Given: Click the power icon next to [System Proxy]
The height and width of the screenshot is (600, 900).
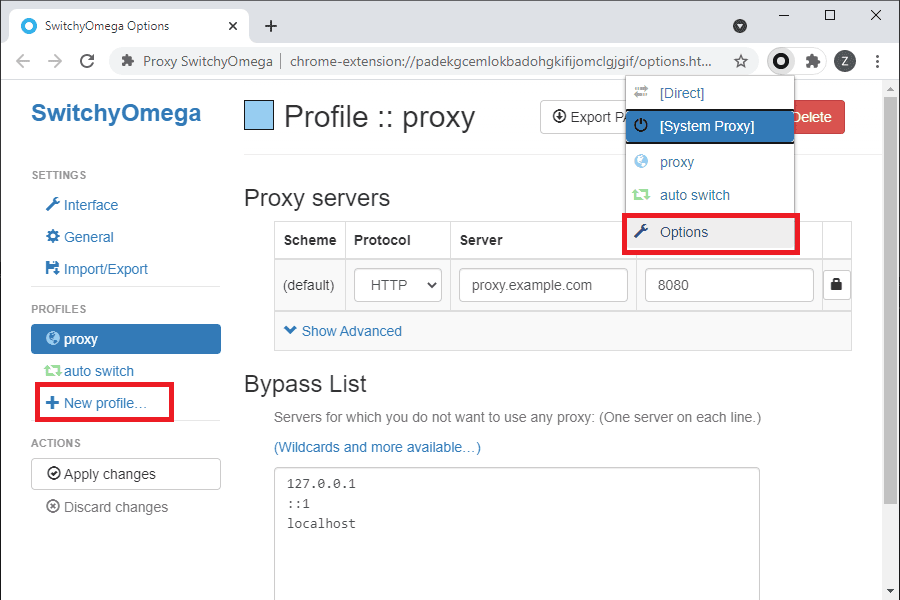Looking at the screenshot, I should (x=641, y=126).
